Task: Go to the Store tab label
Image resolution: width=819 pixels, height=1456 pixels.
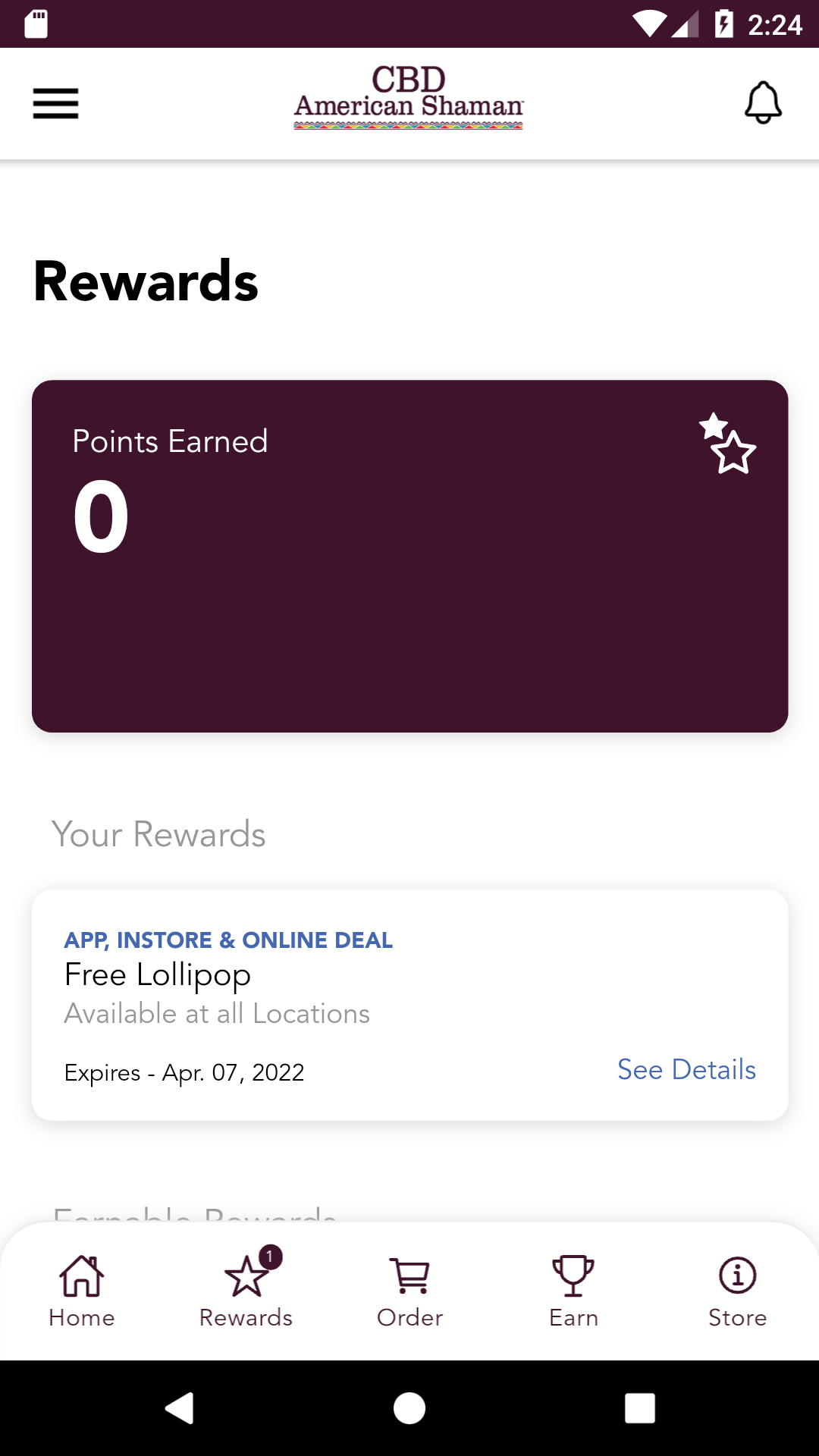Action: tap(737, 1318)
